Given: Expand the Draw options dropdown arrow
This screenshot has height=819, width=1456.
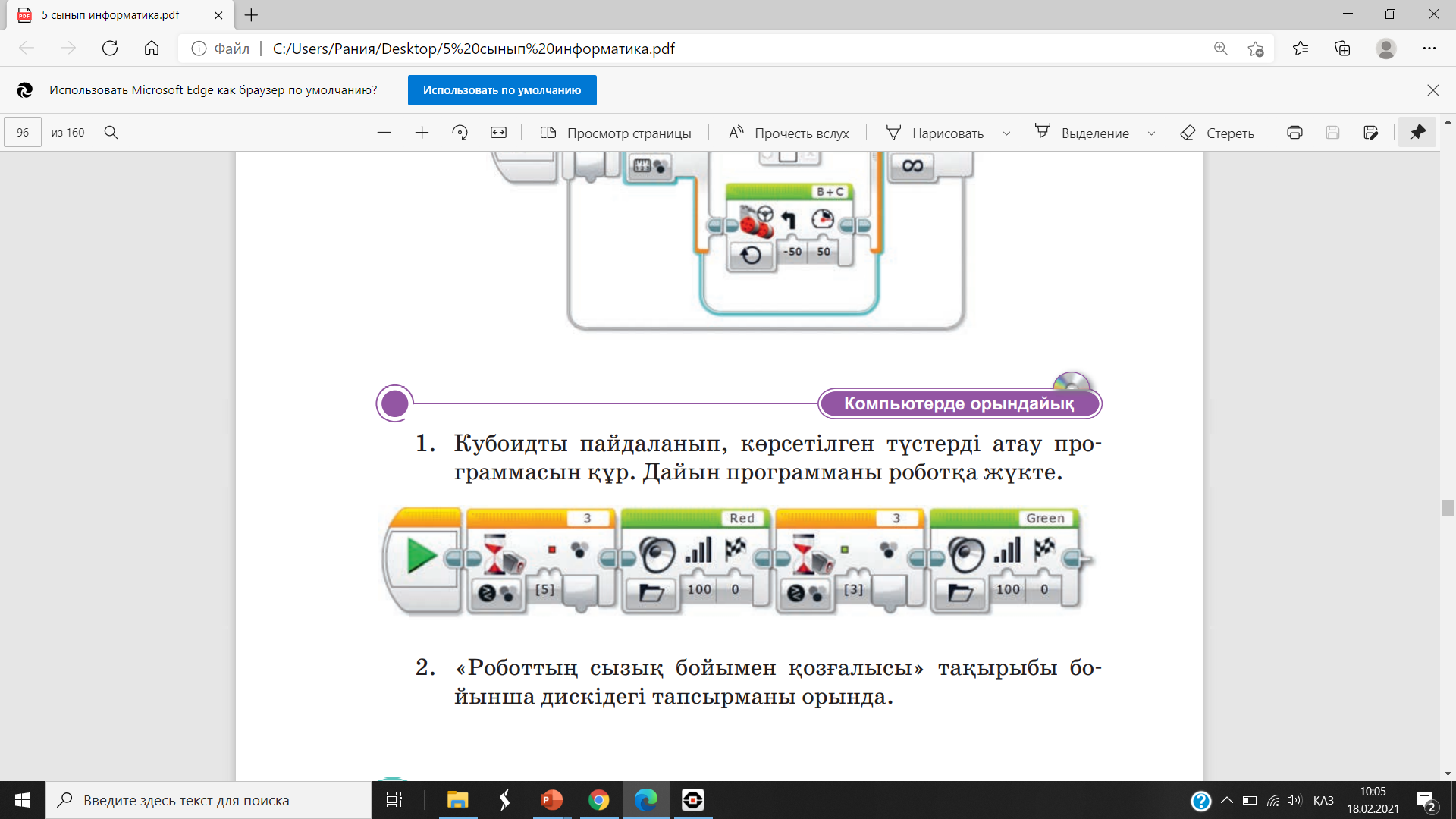Looking at the screenshot, I should [x=1006, y=133].
